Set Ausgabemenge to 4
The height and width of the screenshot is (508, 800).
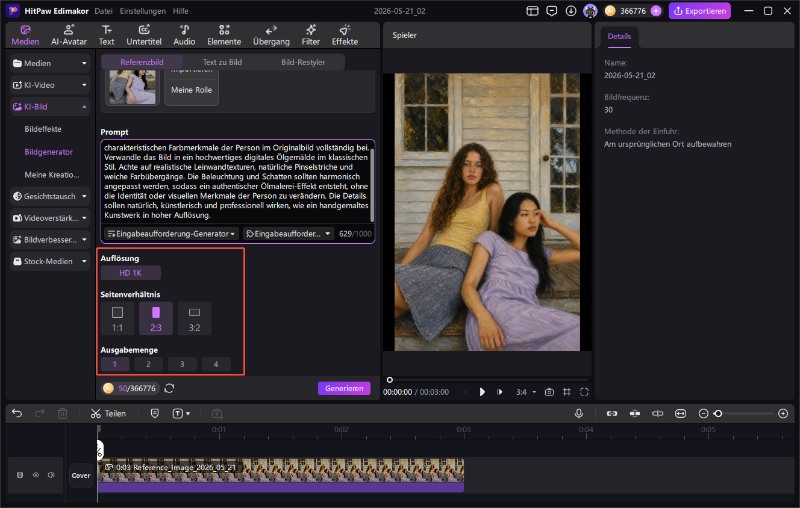216,364
